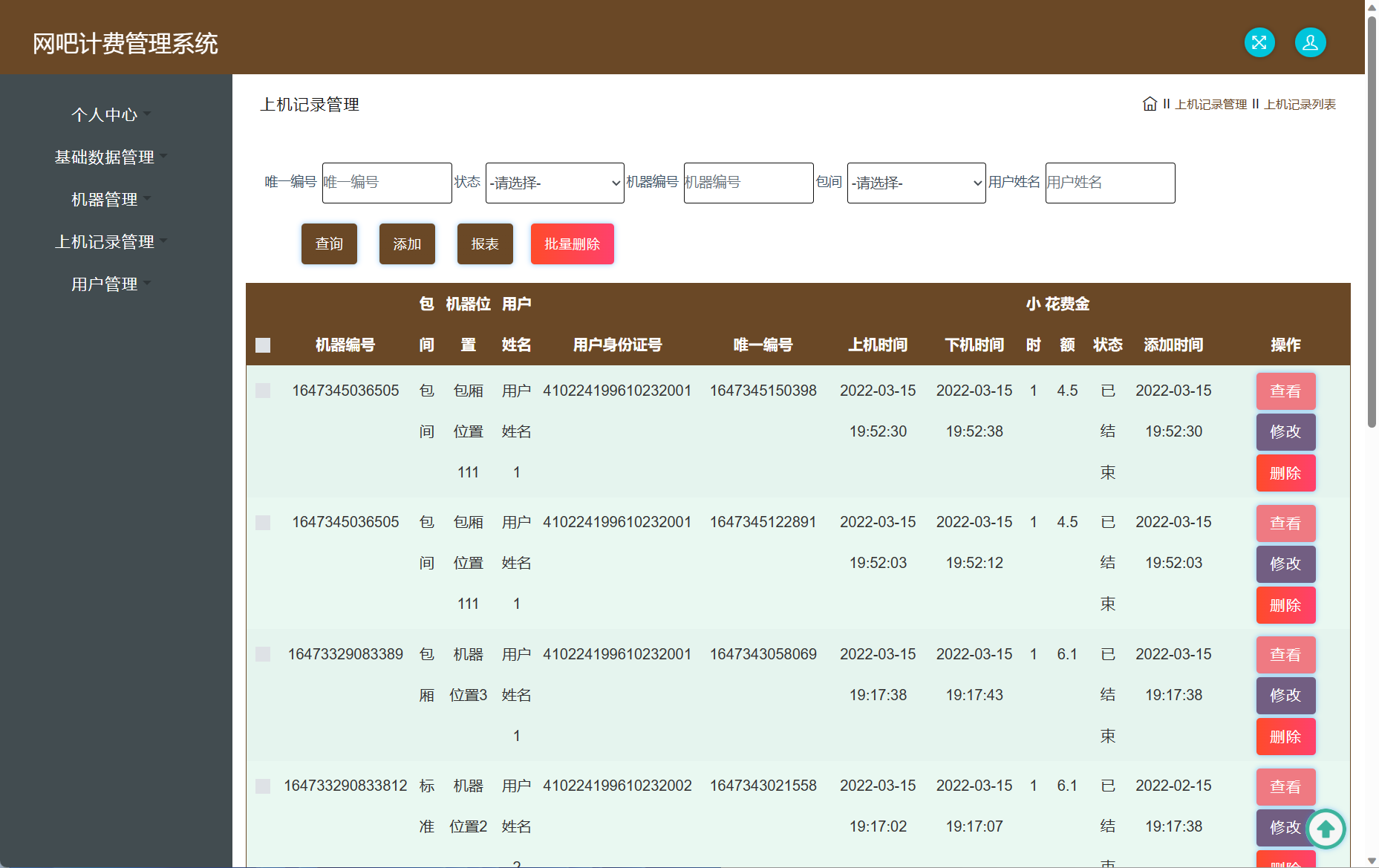Check the select-all checkbox in table header
This screenshot has width=1379, height=868.
click(x=263, y=345)
